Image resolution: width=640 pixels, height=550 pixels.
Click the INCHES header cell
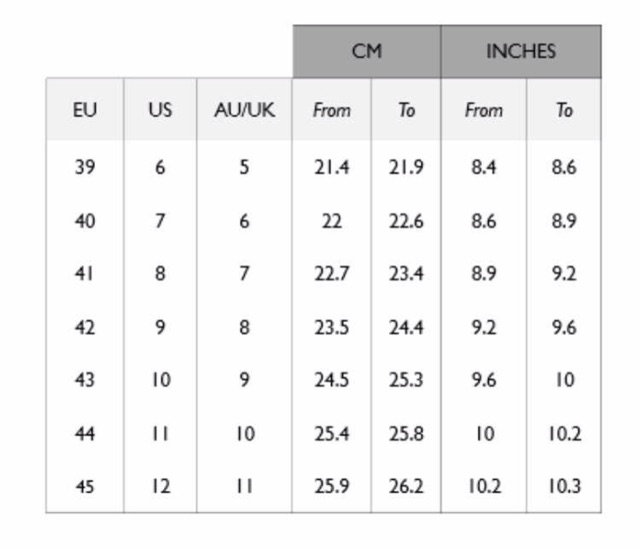(520, 52)
